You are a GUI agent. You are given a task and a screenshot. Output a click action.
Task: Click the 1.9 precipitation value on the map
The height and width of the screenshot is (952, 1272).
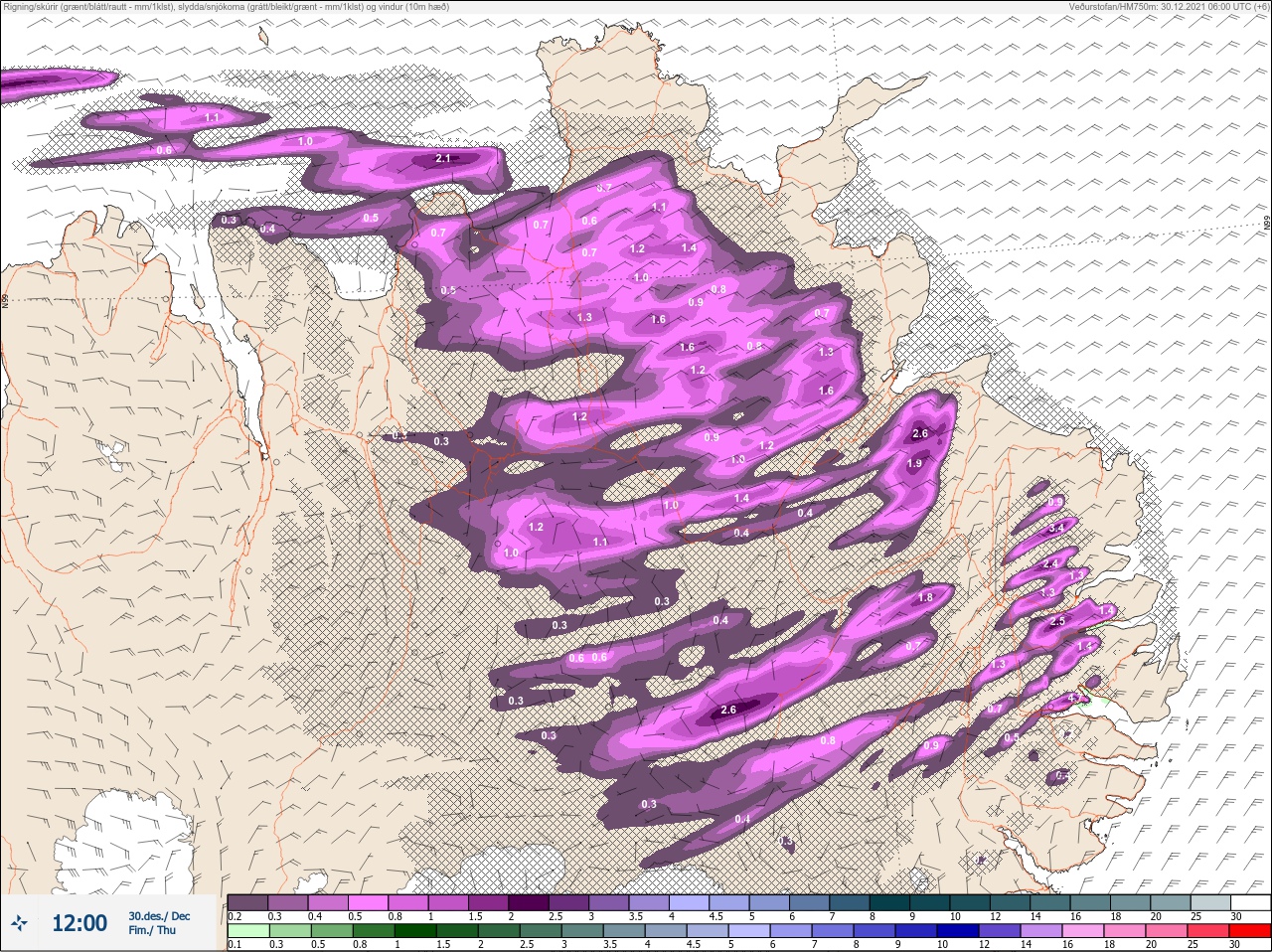pyautogui.click(x=915, y=464)
